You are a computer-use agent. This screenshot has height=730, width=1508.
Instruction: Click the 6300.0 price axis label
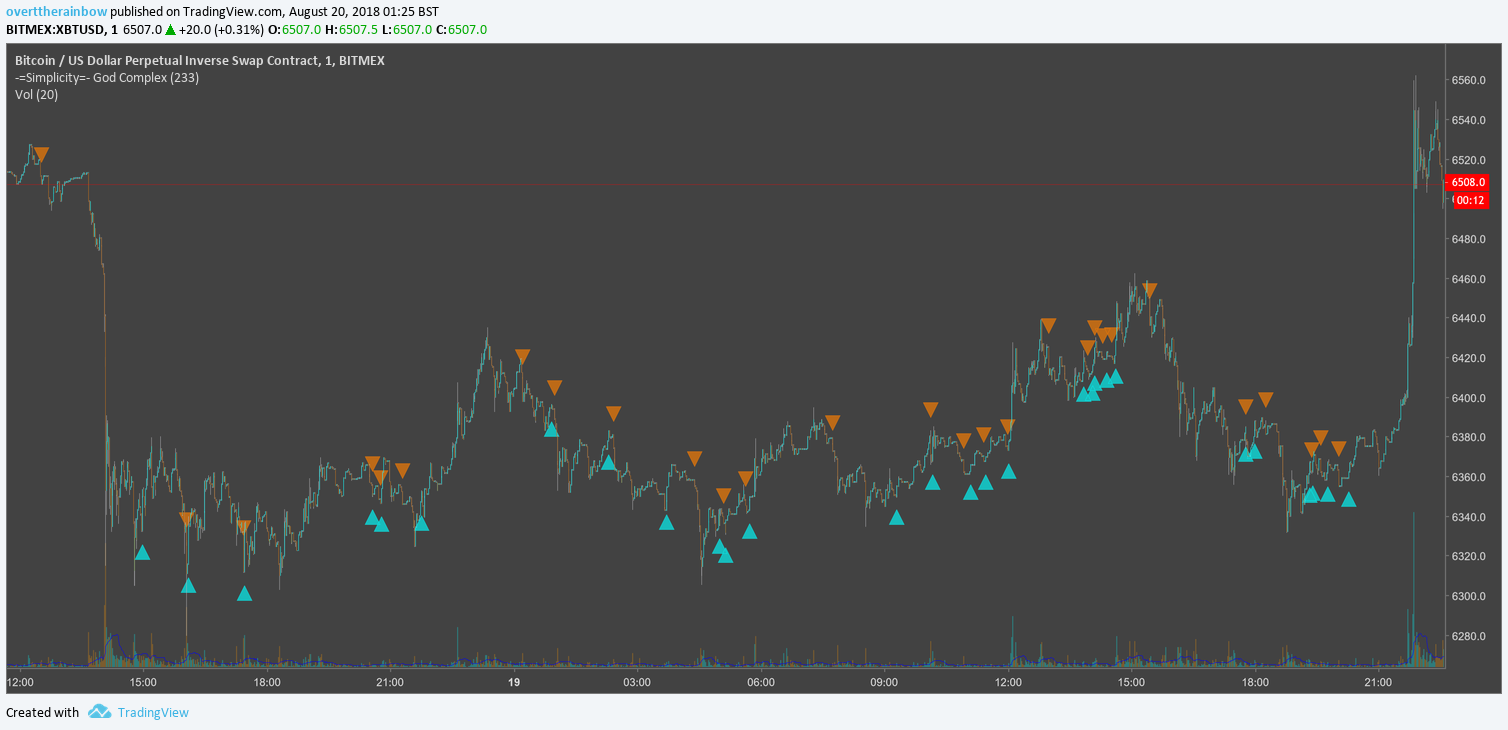click(1470, 596)
